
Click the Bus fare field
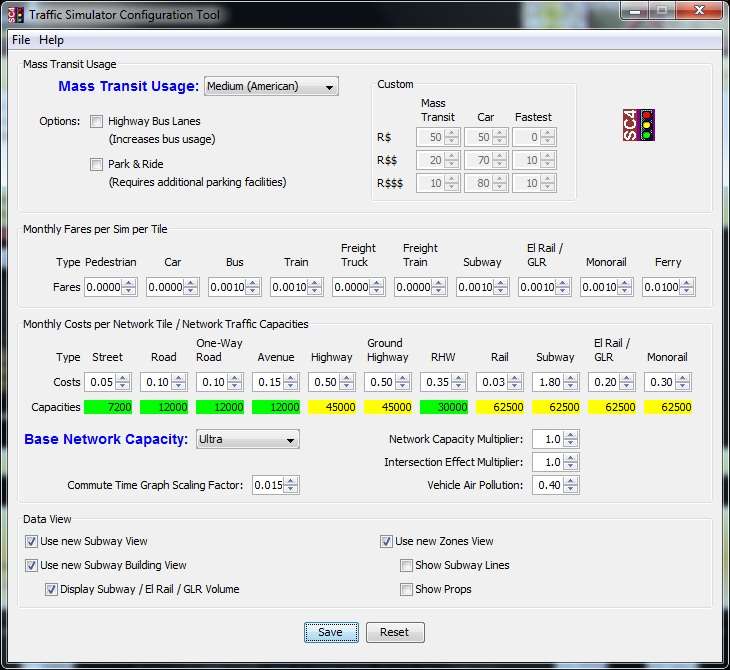(227, 287)
